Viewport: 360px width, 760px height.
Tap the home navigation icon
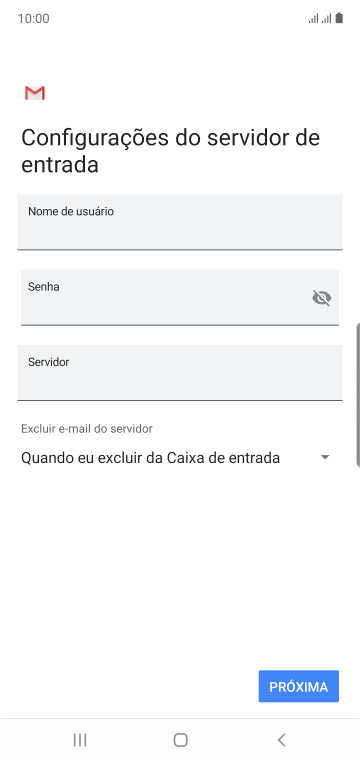click(x=180, y=740)
